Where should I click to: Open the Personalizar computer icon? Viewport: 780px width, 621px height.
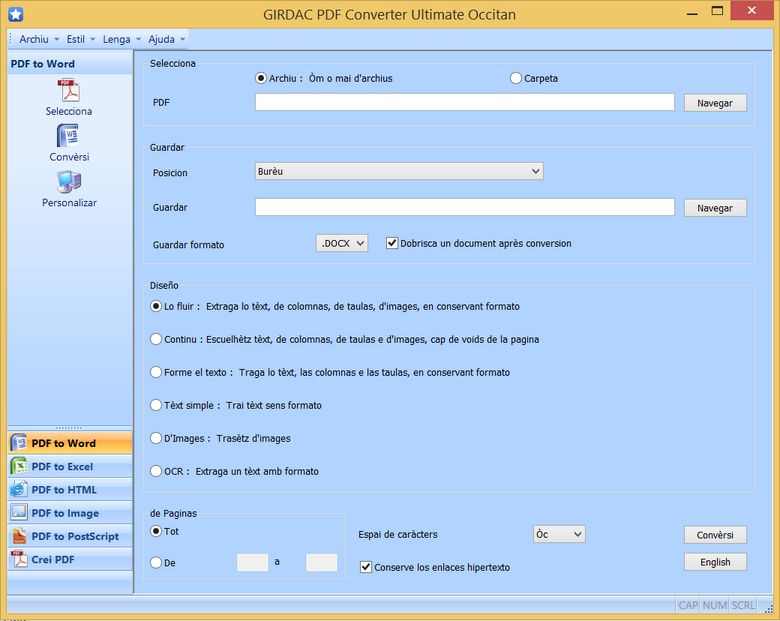[69, 182]
